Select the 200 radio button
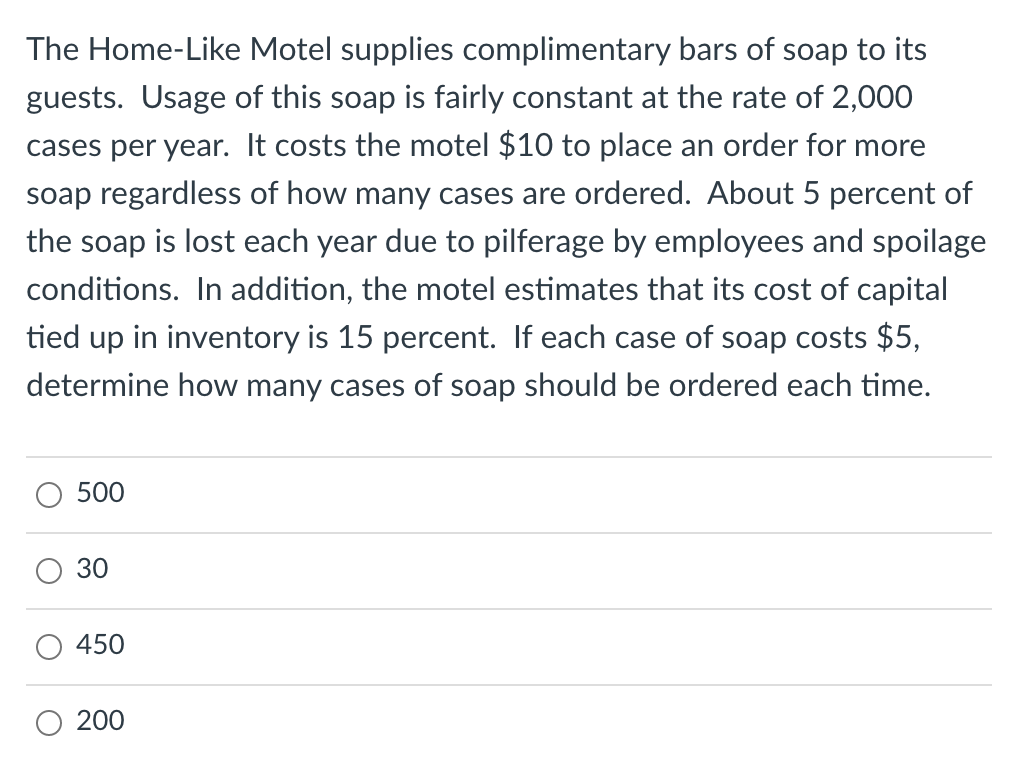Image resolution: width=1022 pixels, height=780 pixels. [48, 722]
